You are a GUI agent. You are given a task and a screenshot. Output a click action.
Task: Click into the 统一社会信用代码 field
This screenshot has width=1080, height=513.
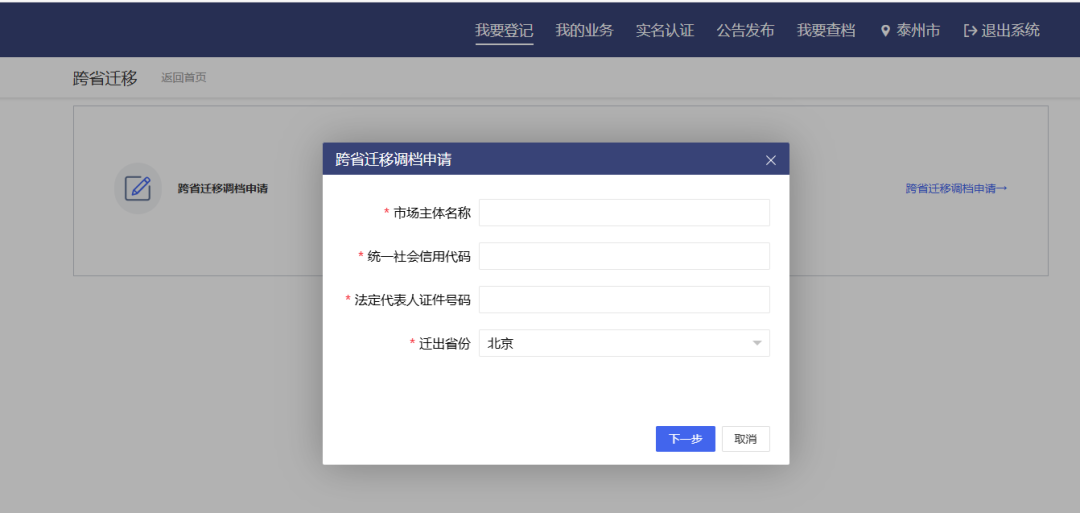[624, 256]
